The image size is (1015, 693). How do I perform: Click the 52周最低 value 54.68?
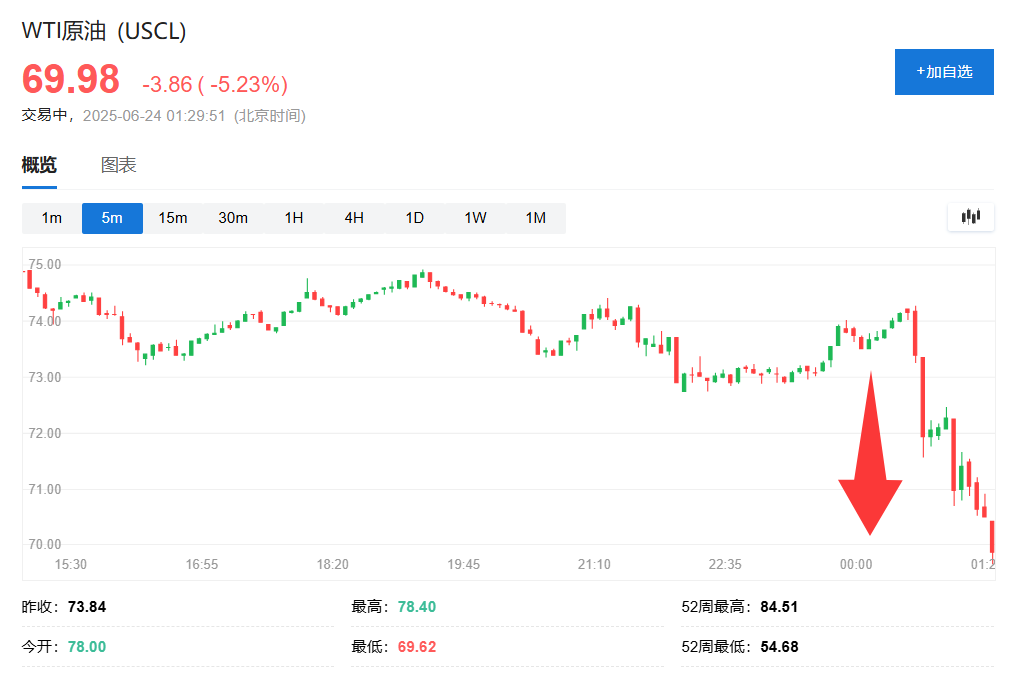(779, 647)
